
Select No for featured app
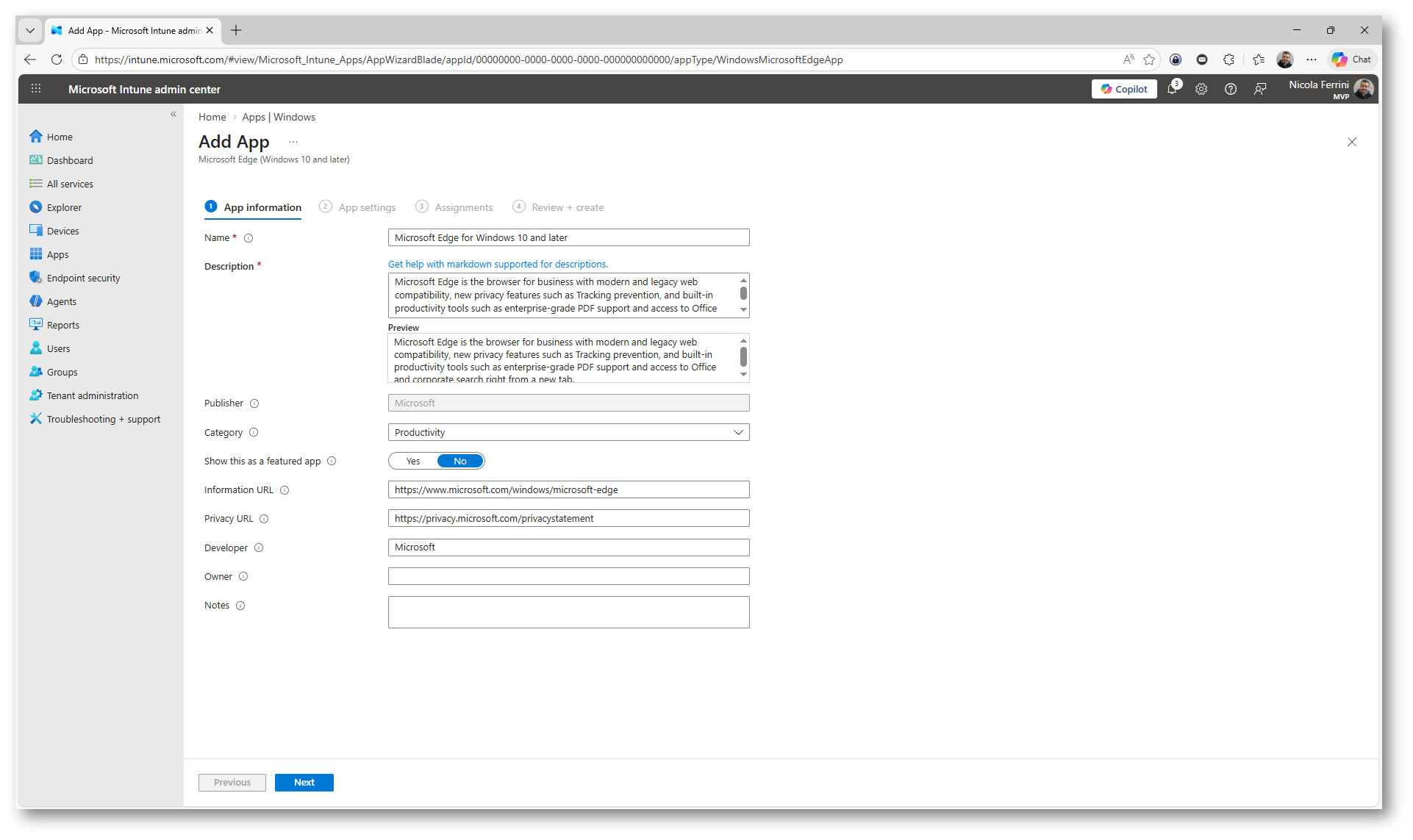pyautogui.click(x=460, y=462)
